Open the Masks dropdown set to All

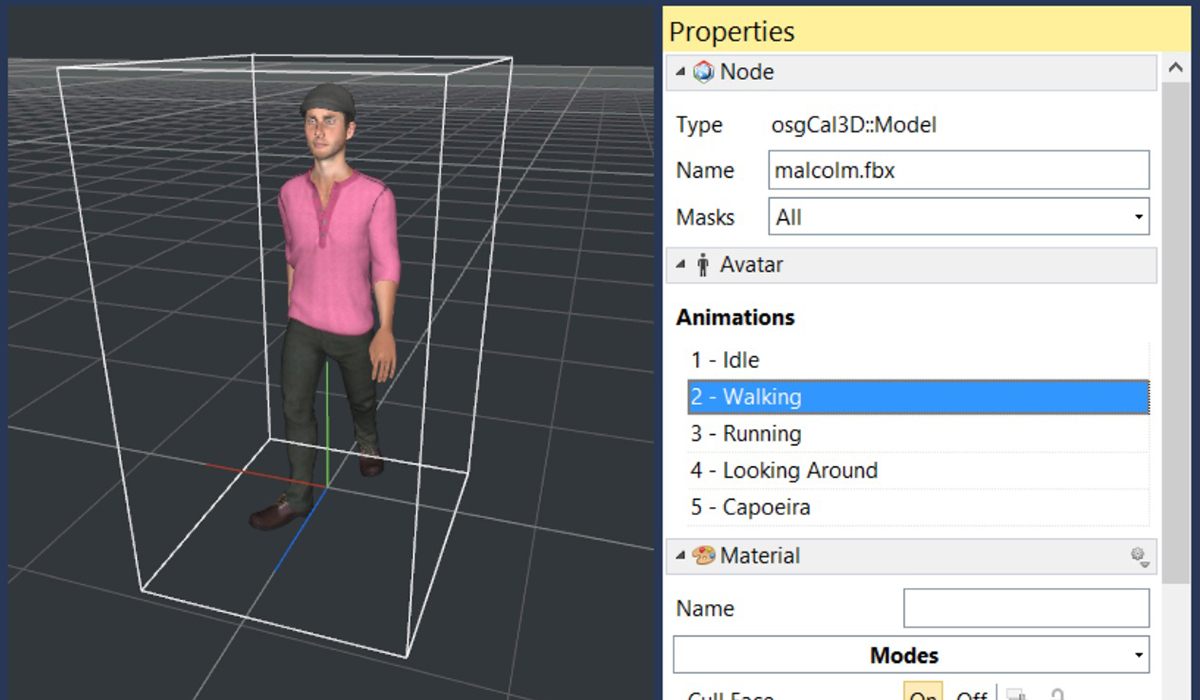958,217
